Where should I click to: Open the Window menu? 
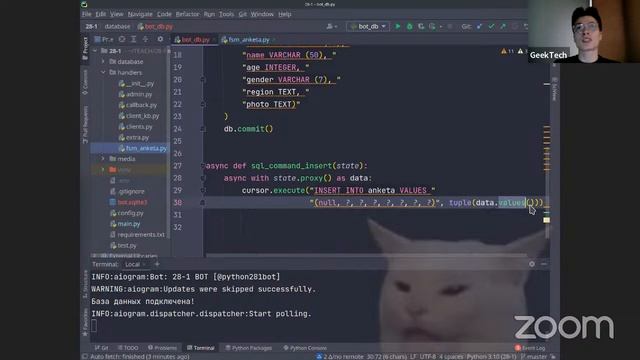(262, 14)
